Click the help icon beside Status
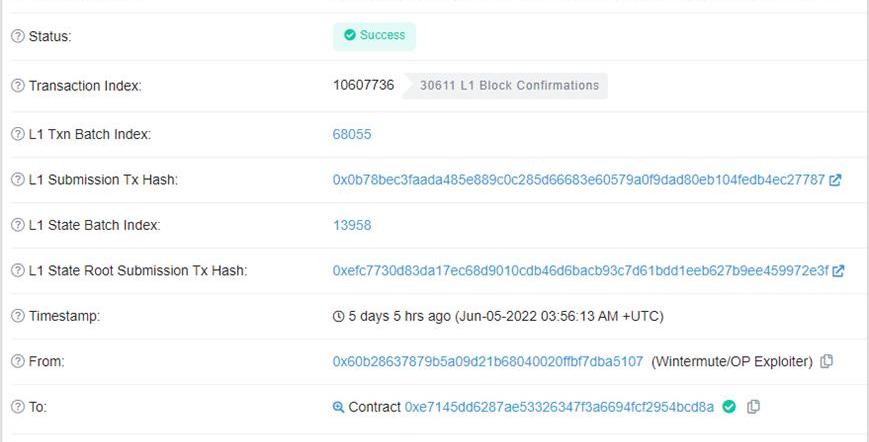 18,37
